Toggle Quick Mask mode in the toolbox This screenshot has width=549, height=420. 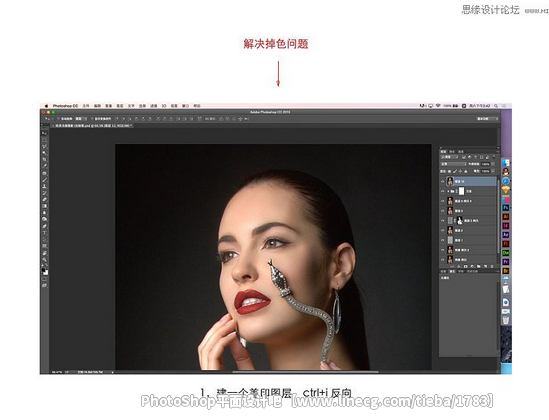pos(44,279)
